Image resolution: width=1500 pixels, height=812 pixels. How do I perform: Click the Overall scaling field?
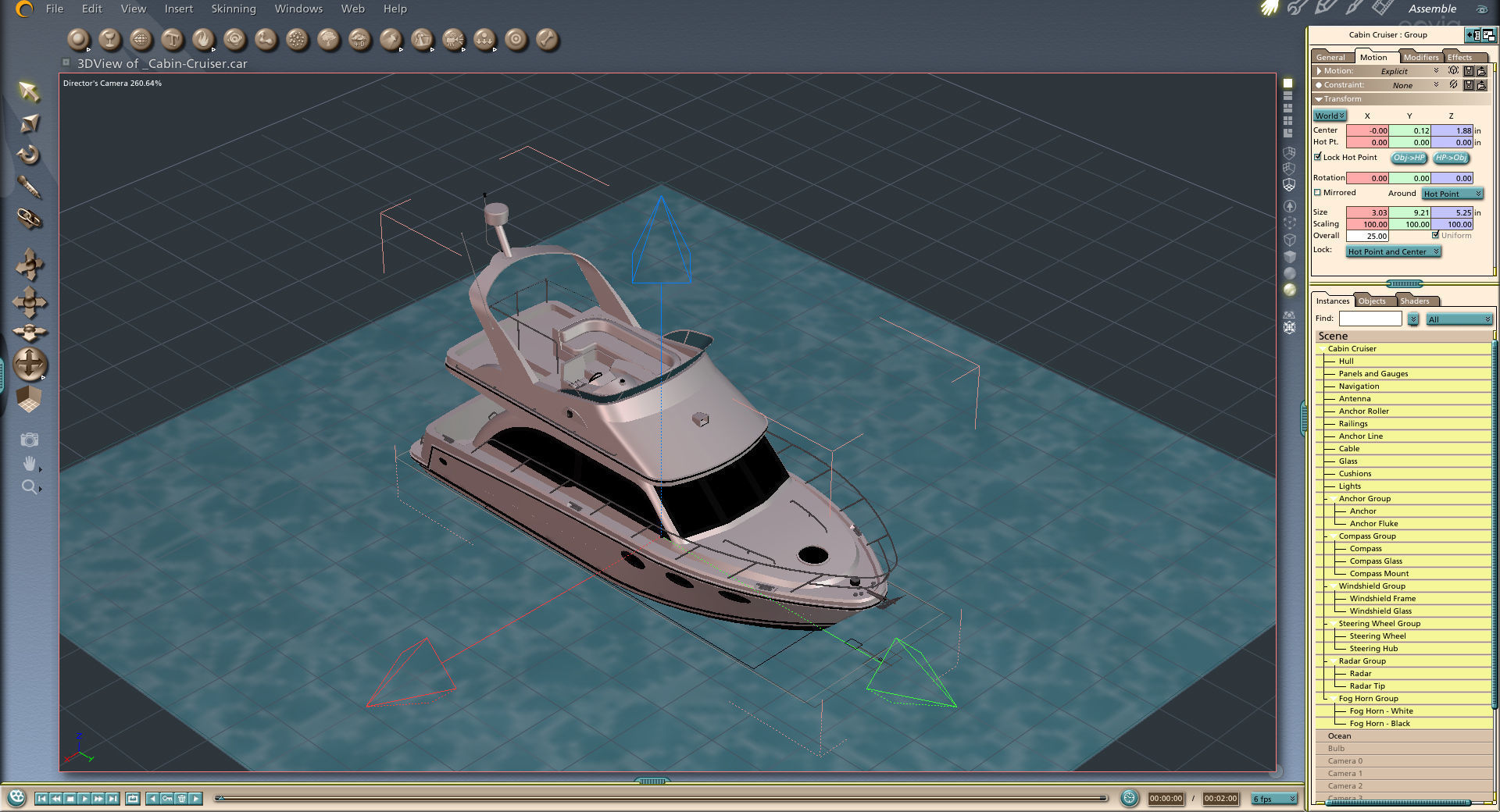[x=1367, y=236]
